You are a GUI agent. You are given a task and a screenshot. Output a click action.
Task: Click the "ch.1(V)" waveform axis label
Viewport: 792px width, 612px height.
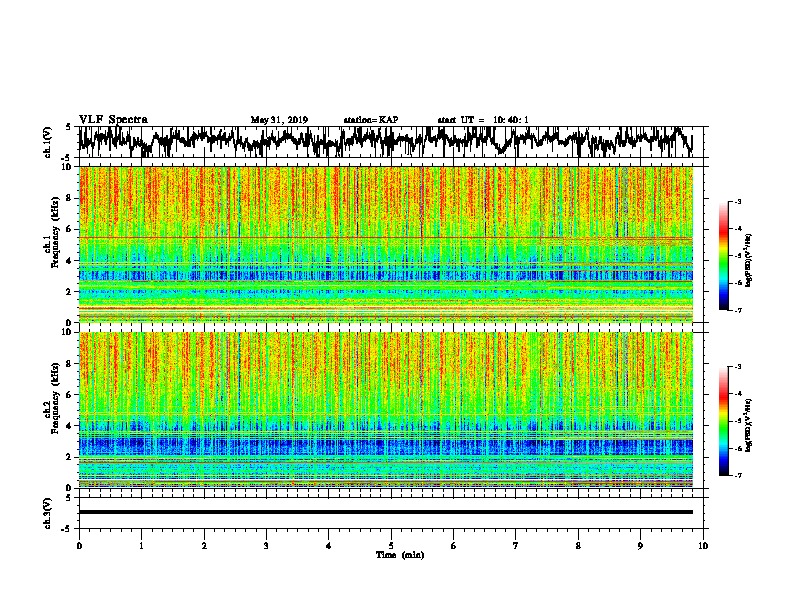pyautogui.click(x=48, y=142)
